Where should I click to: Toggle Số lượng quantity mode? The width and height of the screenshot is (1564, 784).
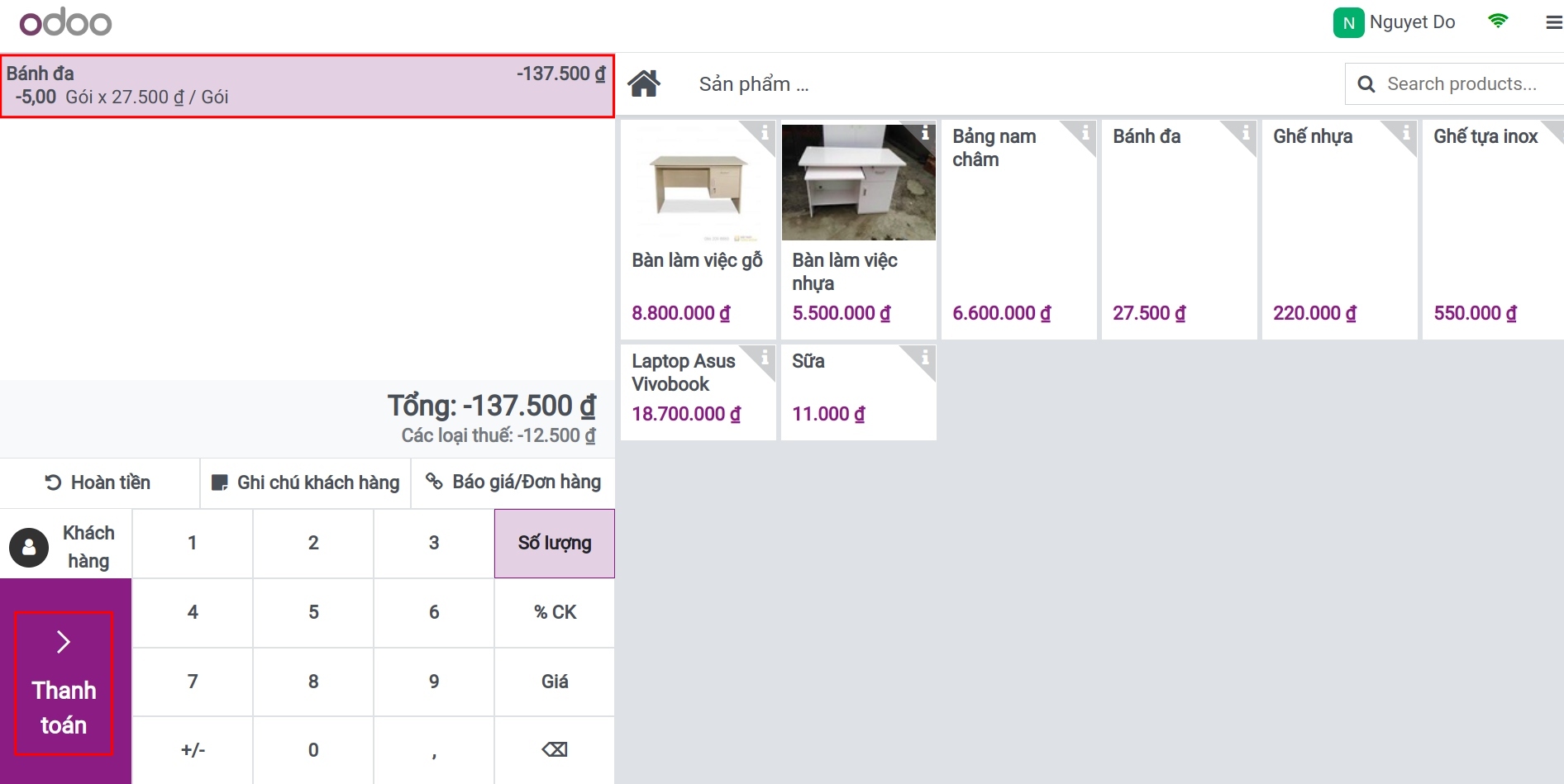[x=554, y=544]
